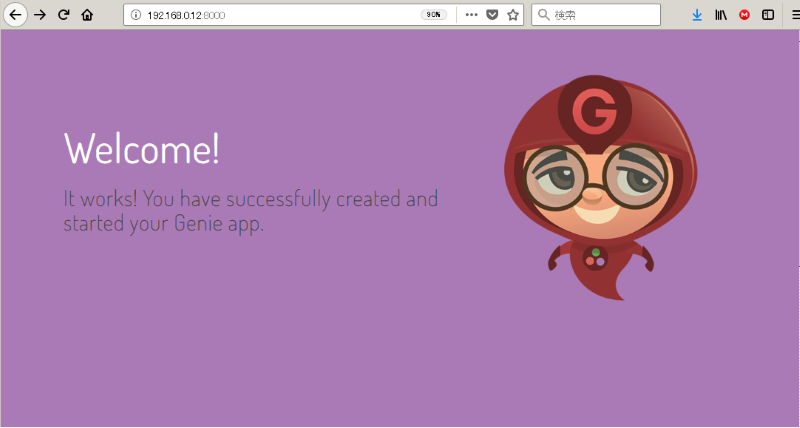The width and height of the screenshot is (800, 428).
Task: Open the hamburger application menu
Action: point(795,15)
